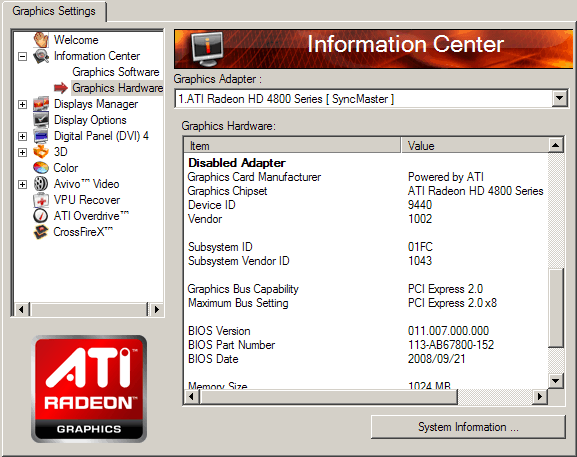The height and width of the screenshot is (457, 577).
Task: Click the System Information button
Action: pyautogui.click(x=468, y=427)
